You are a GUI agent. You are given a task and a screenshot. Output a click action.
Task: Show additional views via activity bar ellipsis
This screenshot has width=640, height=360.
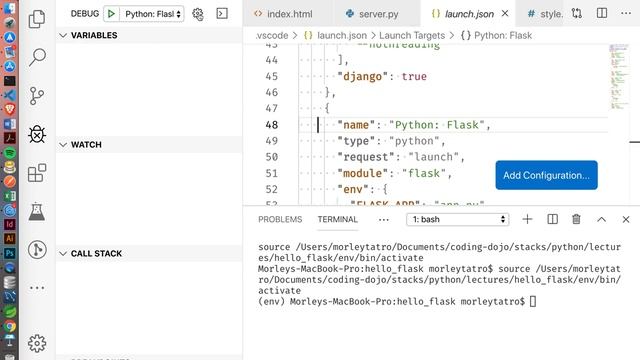(37, 288)
